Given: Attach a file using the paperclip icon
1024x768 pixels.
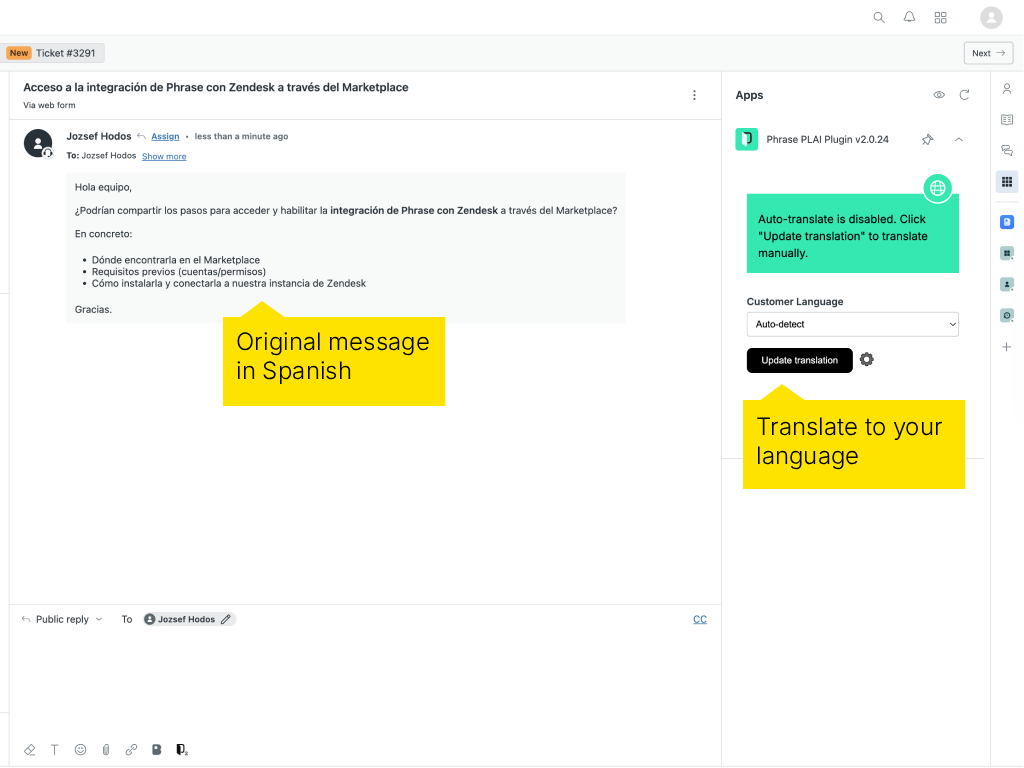Looking at the screenshot, I should (x=105, y=749).
